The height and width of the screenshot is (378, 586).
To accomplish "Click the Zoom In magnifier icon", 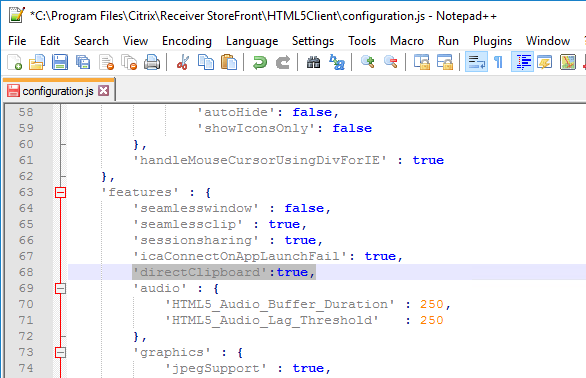I will 368,62.
